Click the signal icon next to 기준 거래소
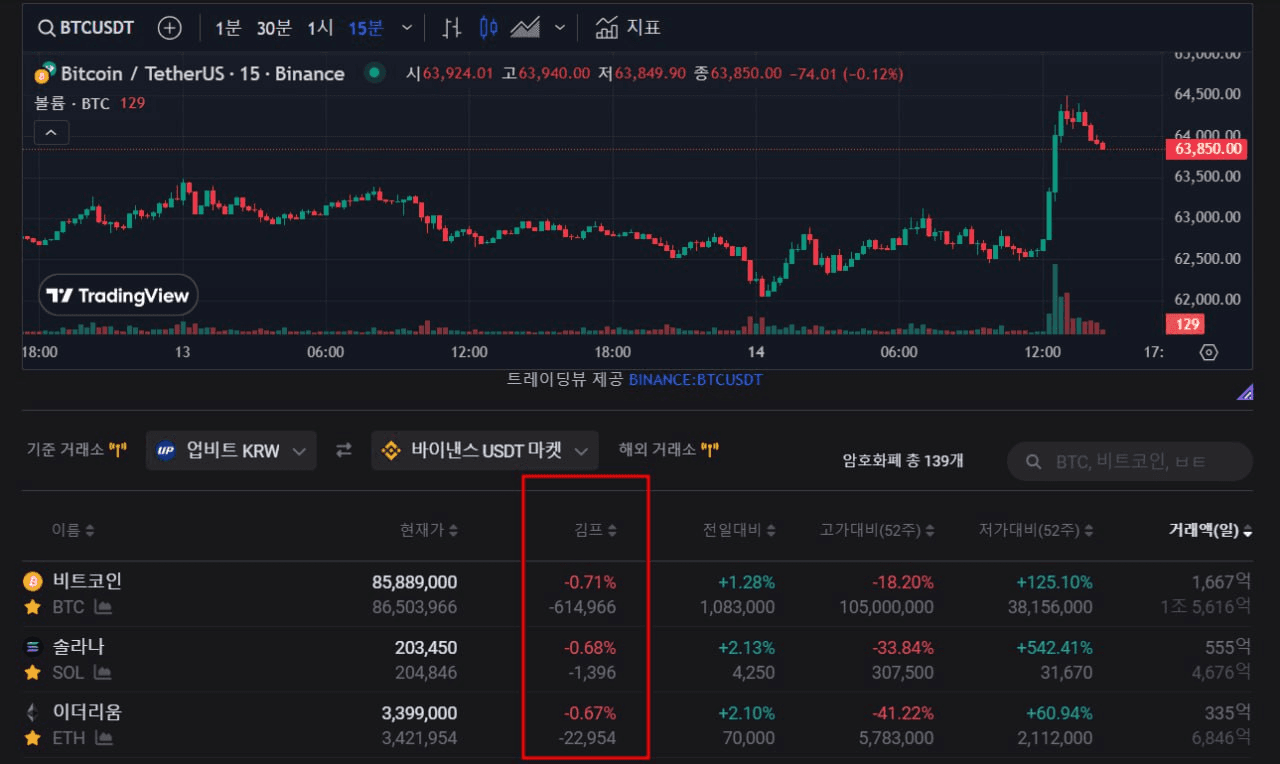This screenshot has height=764, width=1280. (119, 450)
